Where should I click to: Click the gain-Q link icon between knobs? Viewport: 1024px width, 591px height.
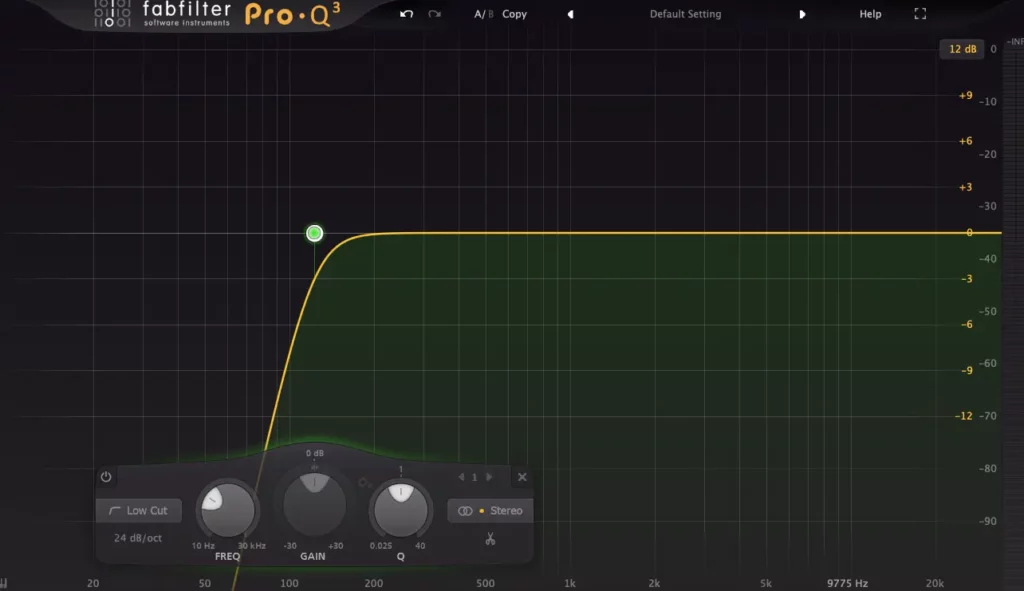(x=364, y=483)
